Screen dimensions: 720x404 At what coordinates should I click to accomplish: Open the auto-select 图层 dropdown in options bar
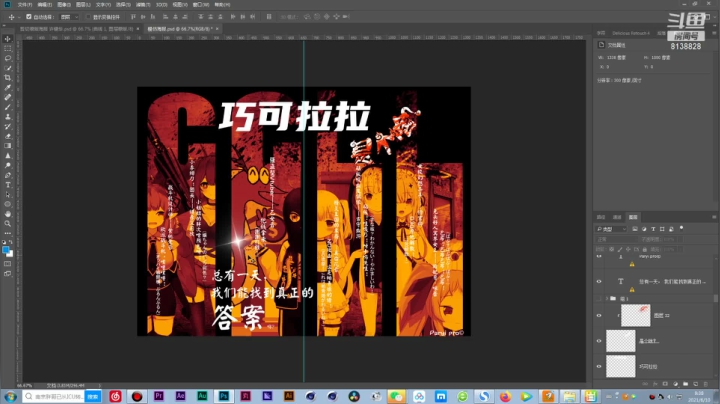(69, 17)
